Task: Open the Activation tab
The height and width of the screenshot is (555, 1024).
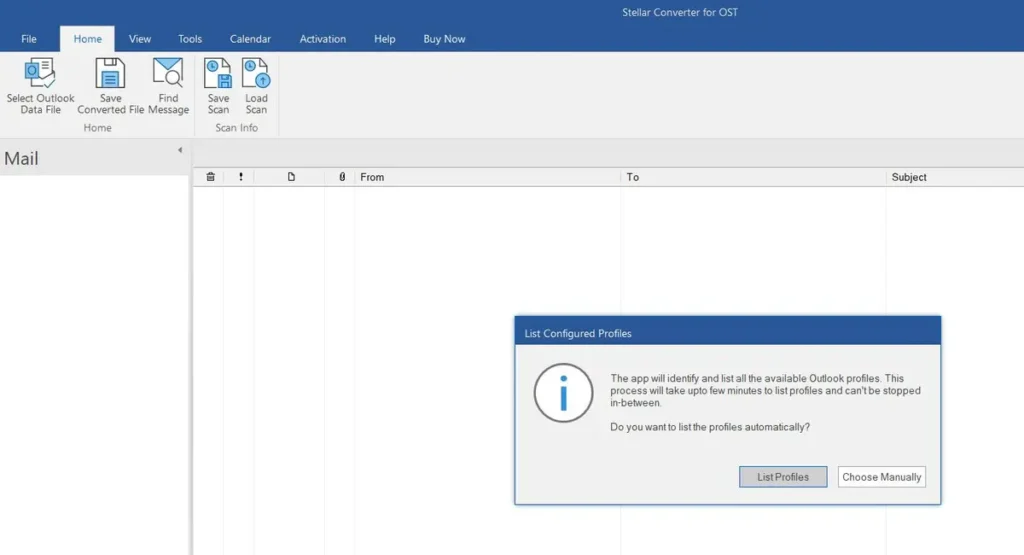Action: [323, 39]
